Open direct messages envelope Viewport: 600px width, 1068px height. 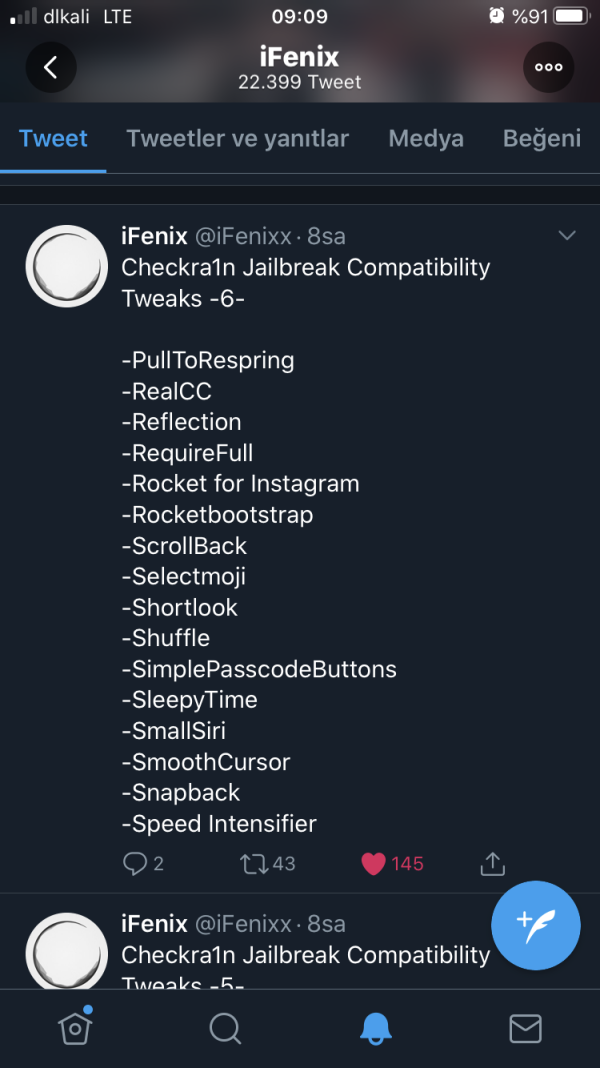(x=525, y=1028)
